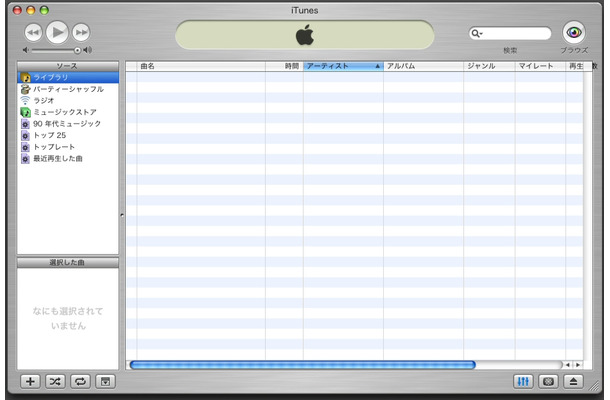Screen dimensions: 610x400
Task: Click the Play button
Action: (x=57, y=32)
